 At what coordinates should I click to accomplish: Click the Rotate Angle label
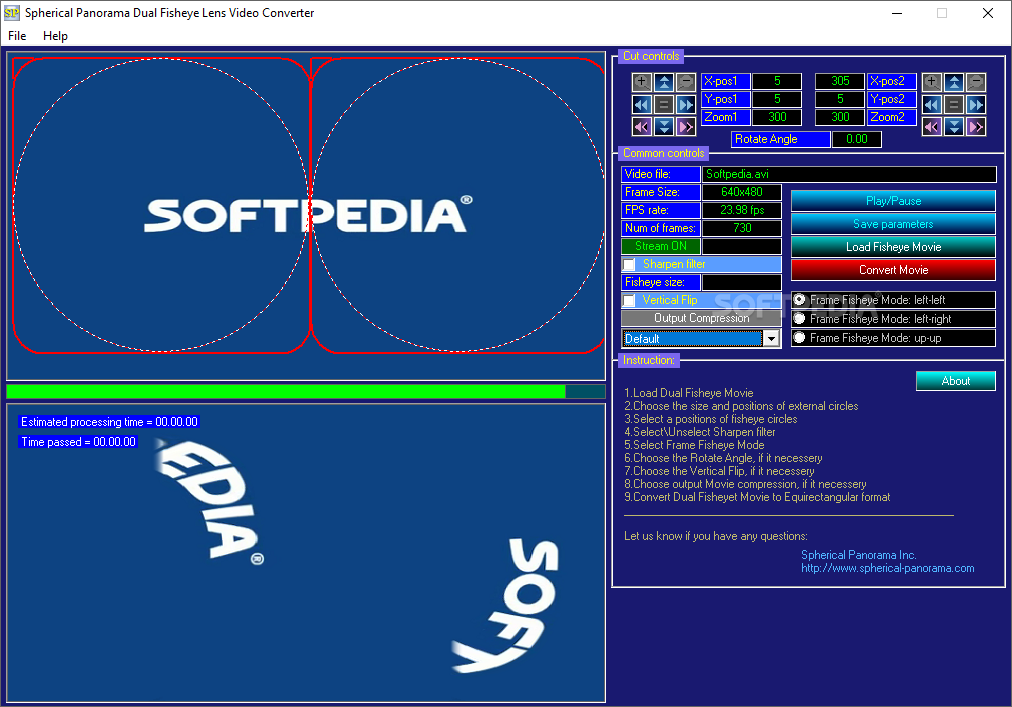[x=780, y=139]
